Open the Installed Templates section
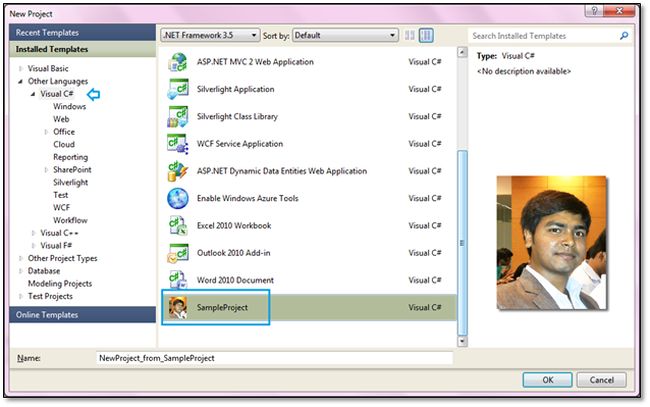The width and height of the screenshot is (650, 407). pyautogui.click(x=82, y=49)
